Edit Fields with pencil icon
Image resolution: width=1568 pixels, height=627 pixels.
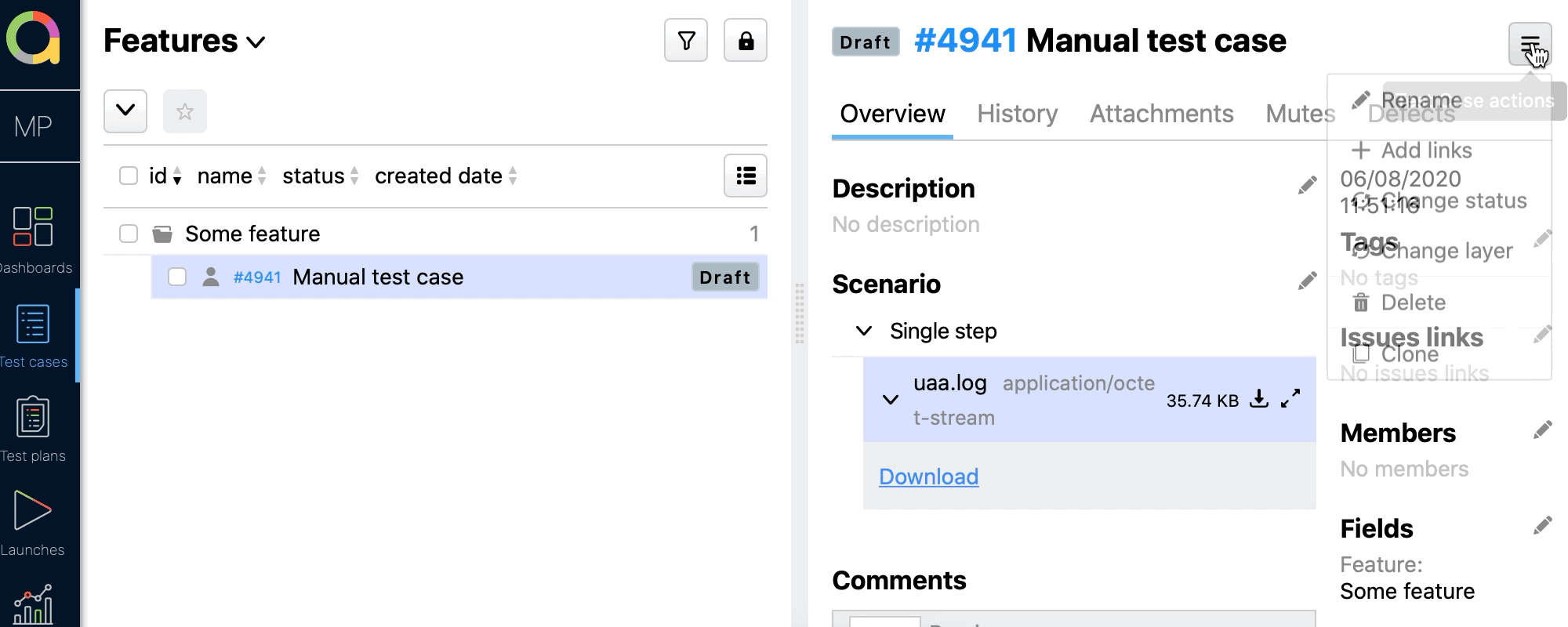[x=1542, y=526]
